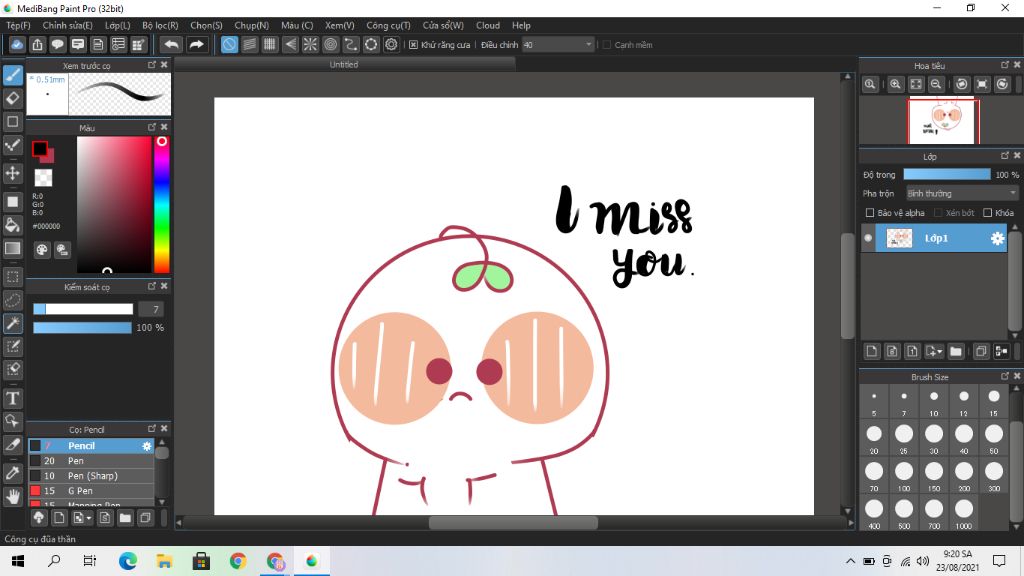The width and height of the screenshot is (1024, 576).
Task: Select the Bucket fill tool
Action: pos(12,225)
